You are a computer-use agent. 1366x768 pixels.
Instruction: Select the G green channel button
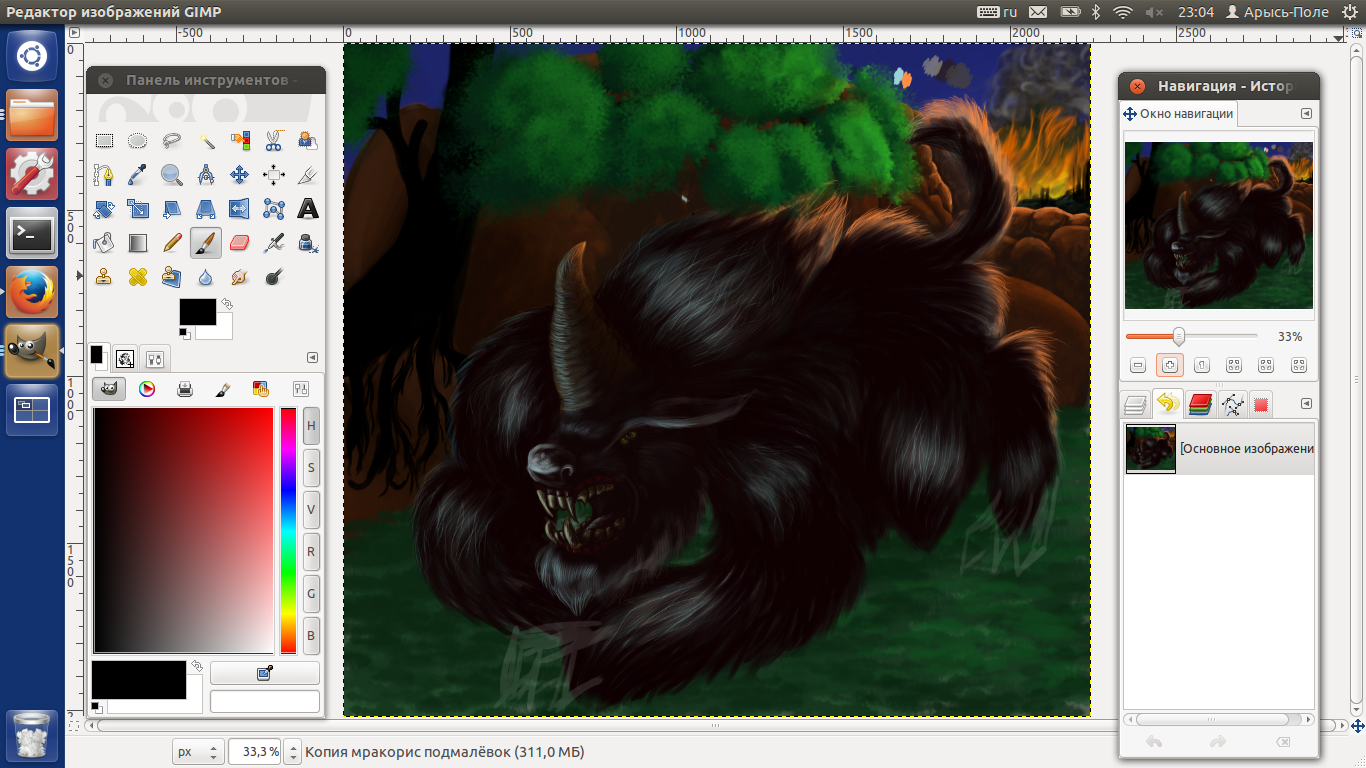311,593
